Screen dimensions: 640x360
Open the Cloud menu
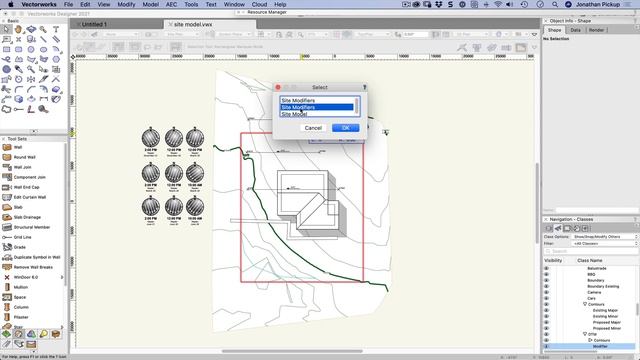[259, 4]
